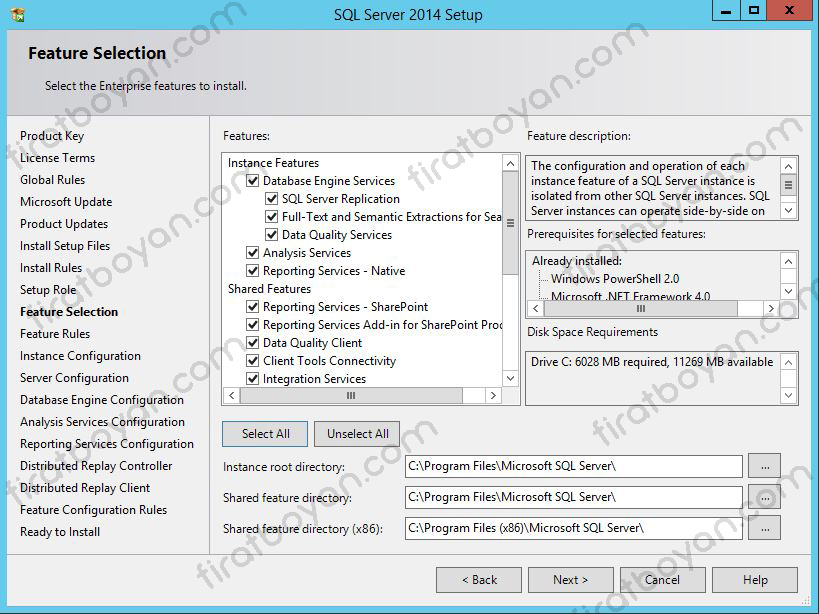This screenshot has height=614, width=819.
Task: Toggle Database Engine Services checkbox
Action: click(x=253, y=181)
